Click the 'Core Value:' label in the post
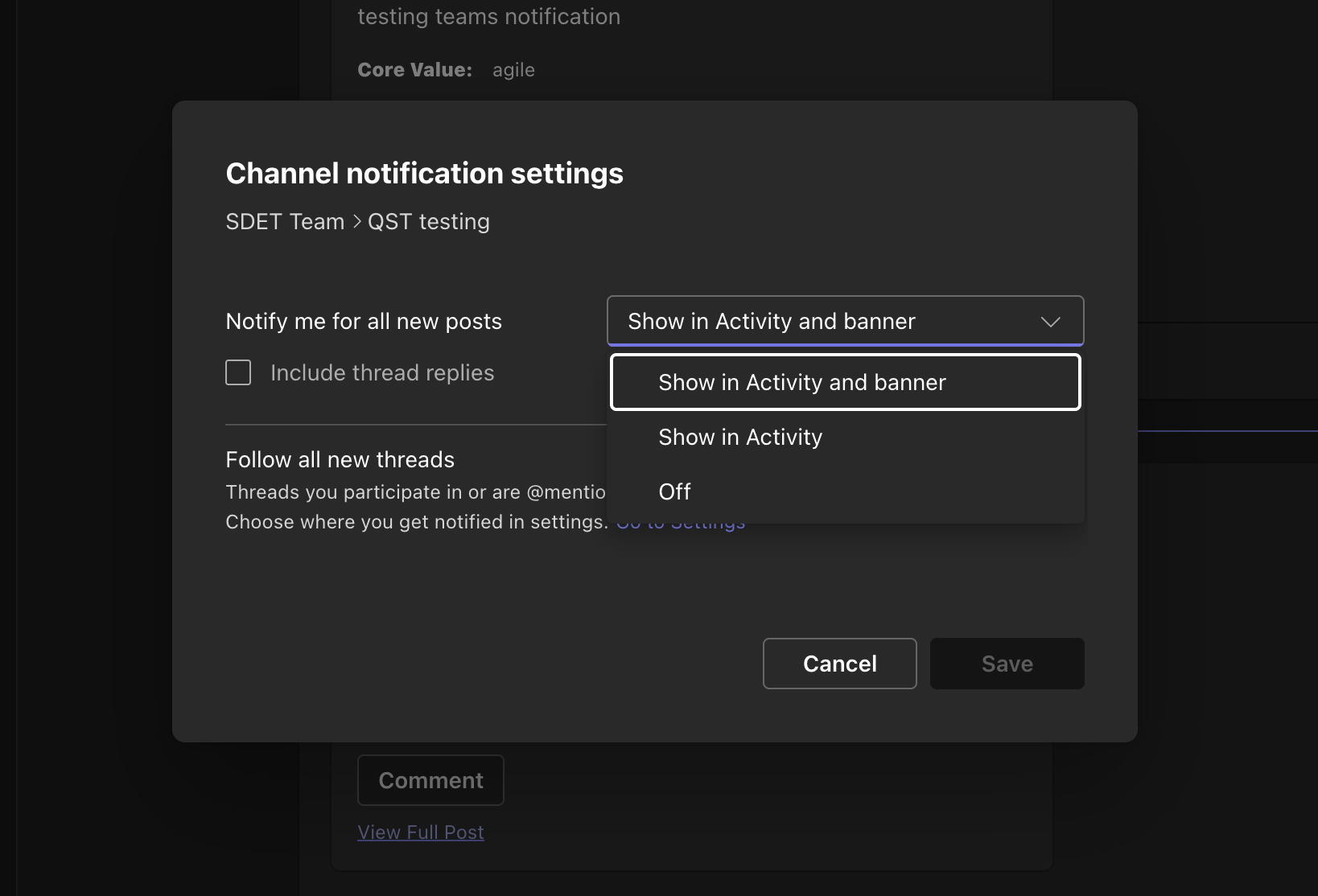The width and height of the screenshot is (1318, 896). pos(414,70)
